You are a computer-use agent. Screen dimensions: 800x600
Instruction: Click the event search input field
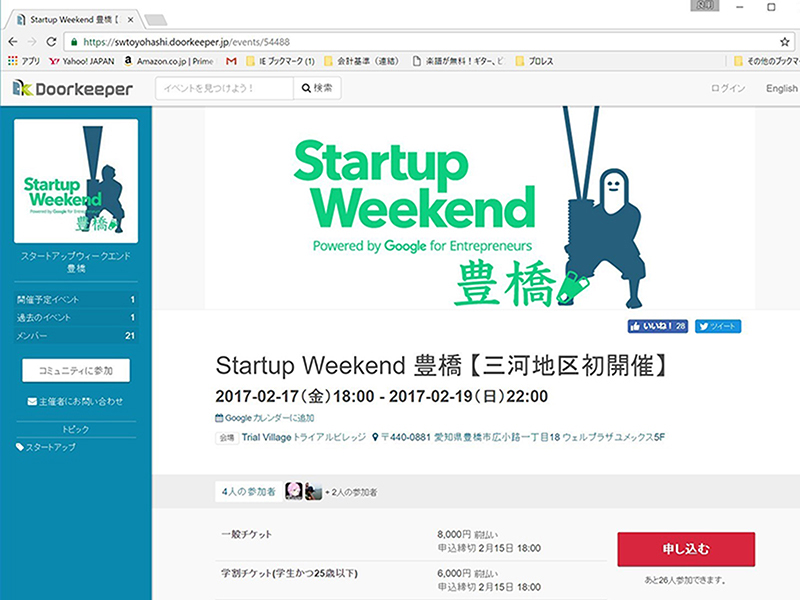click(224, 89)
